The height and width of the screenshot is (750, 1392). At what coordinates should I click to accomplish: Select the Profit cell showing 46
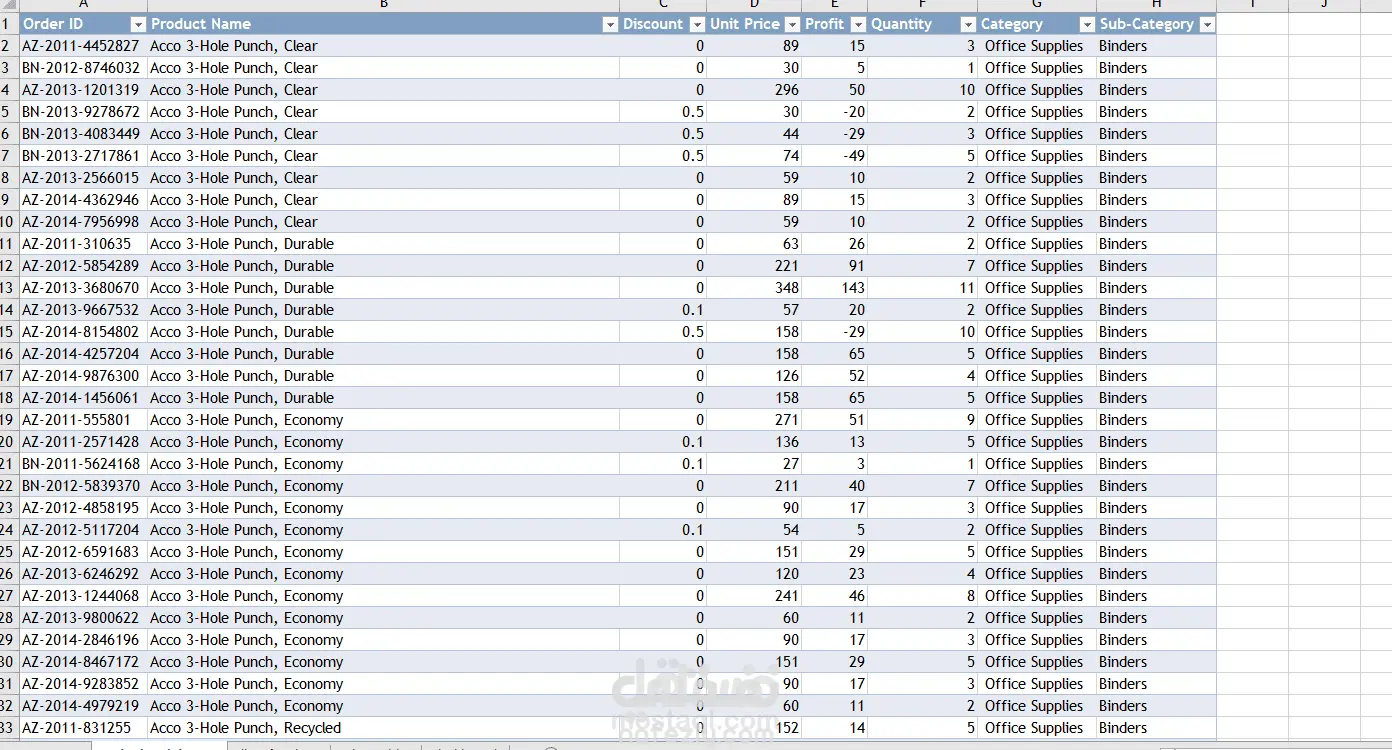click(834, 596)
